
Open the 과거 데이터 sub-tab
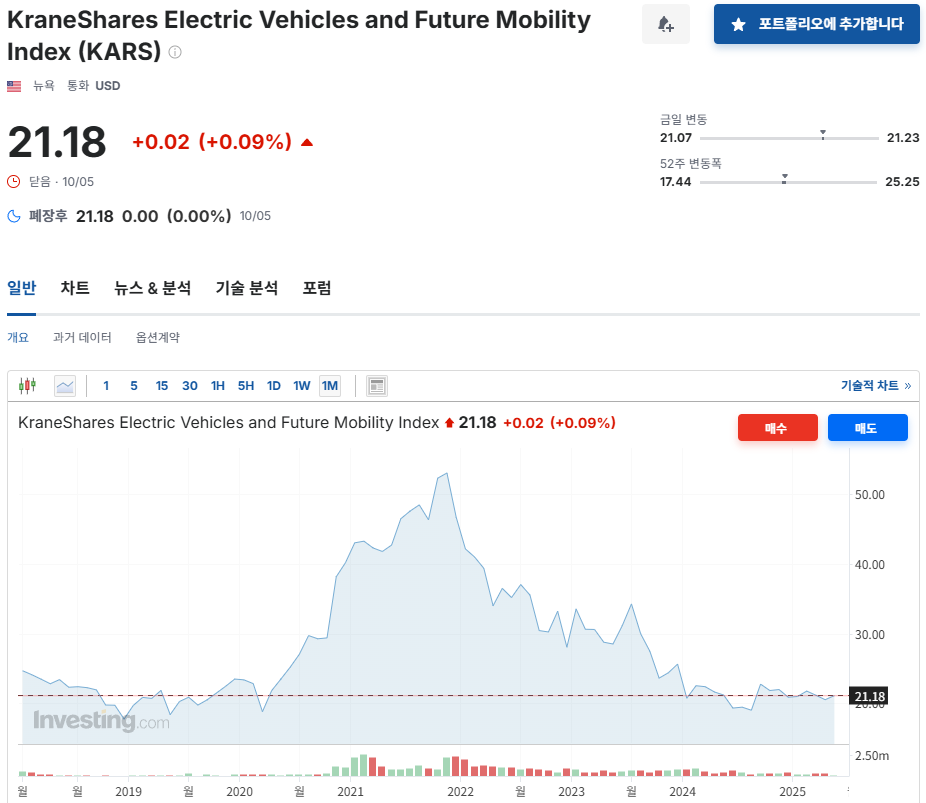(x=82, y=337)
